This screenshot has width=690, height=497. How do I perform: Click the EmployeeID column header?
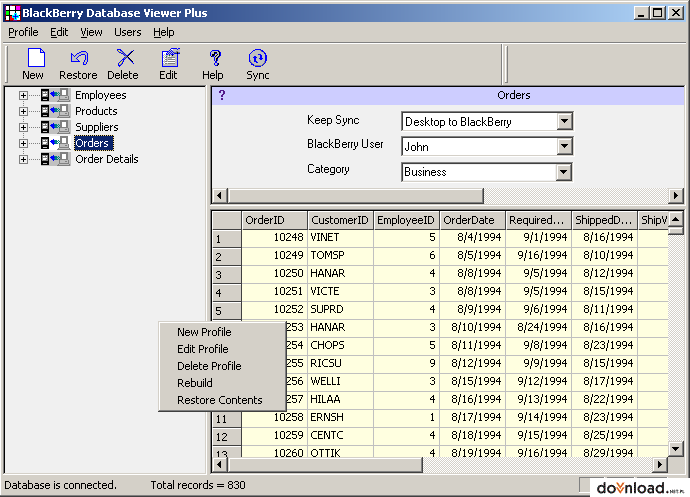pyautogui.click(x=406, y=220)
